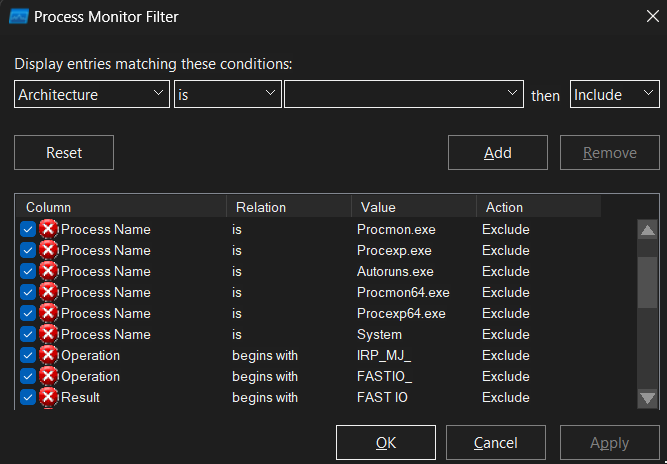Viewport: 667px width, 464px height.
Task: Open the Architecture column dropdown
Action: coord(91,95)
